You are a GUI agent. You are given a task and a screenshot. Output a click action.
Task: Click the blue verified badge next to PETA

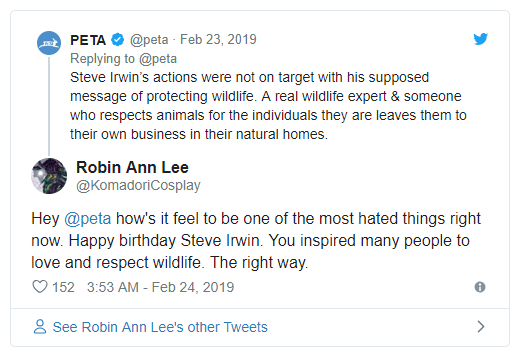click(117, 40)
